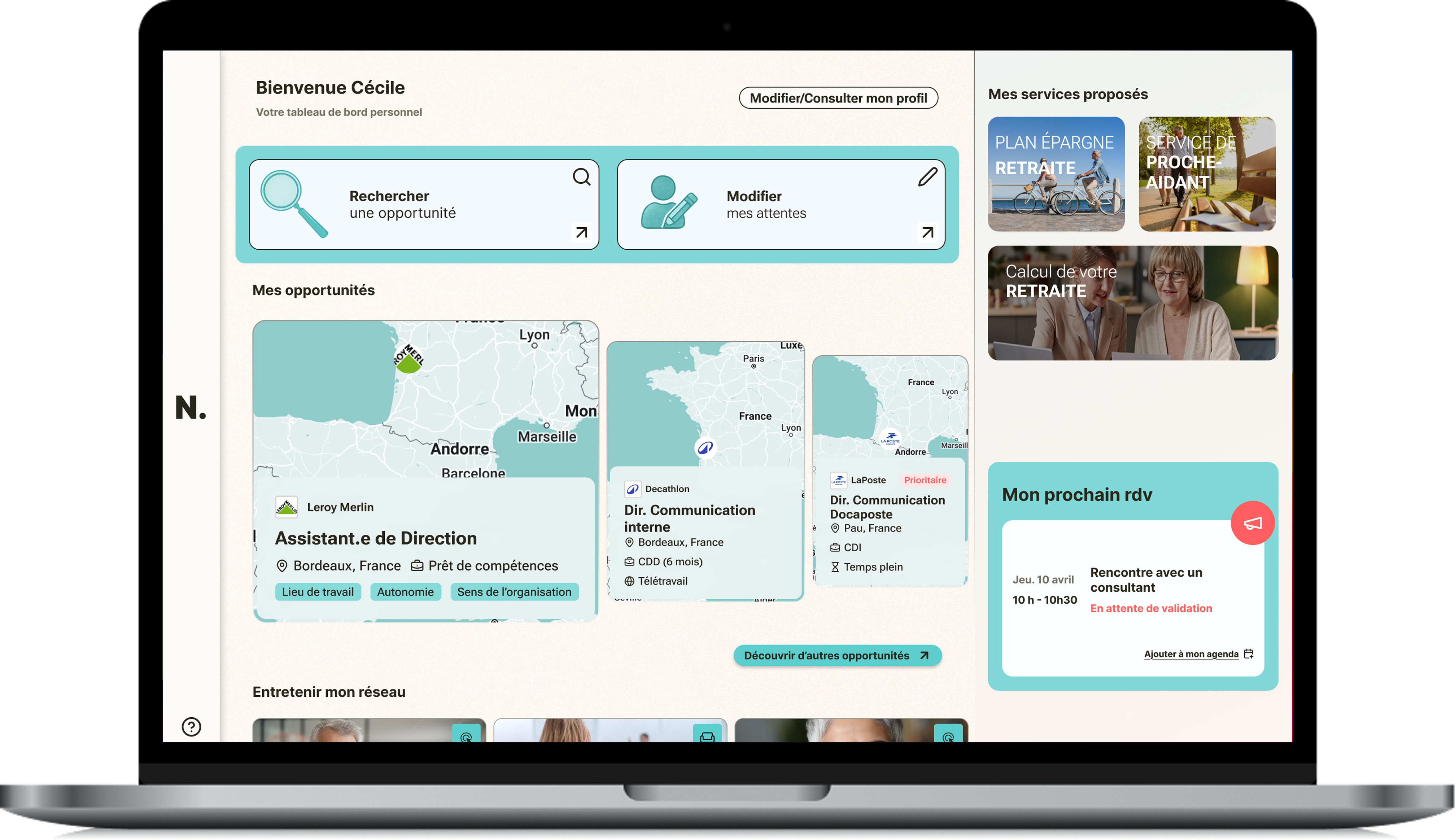Click the Decathlon company logo
Viewport: 1455px width, 840px height.
pos(632,489)
